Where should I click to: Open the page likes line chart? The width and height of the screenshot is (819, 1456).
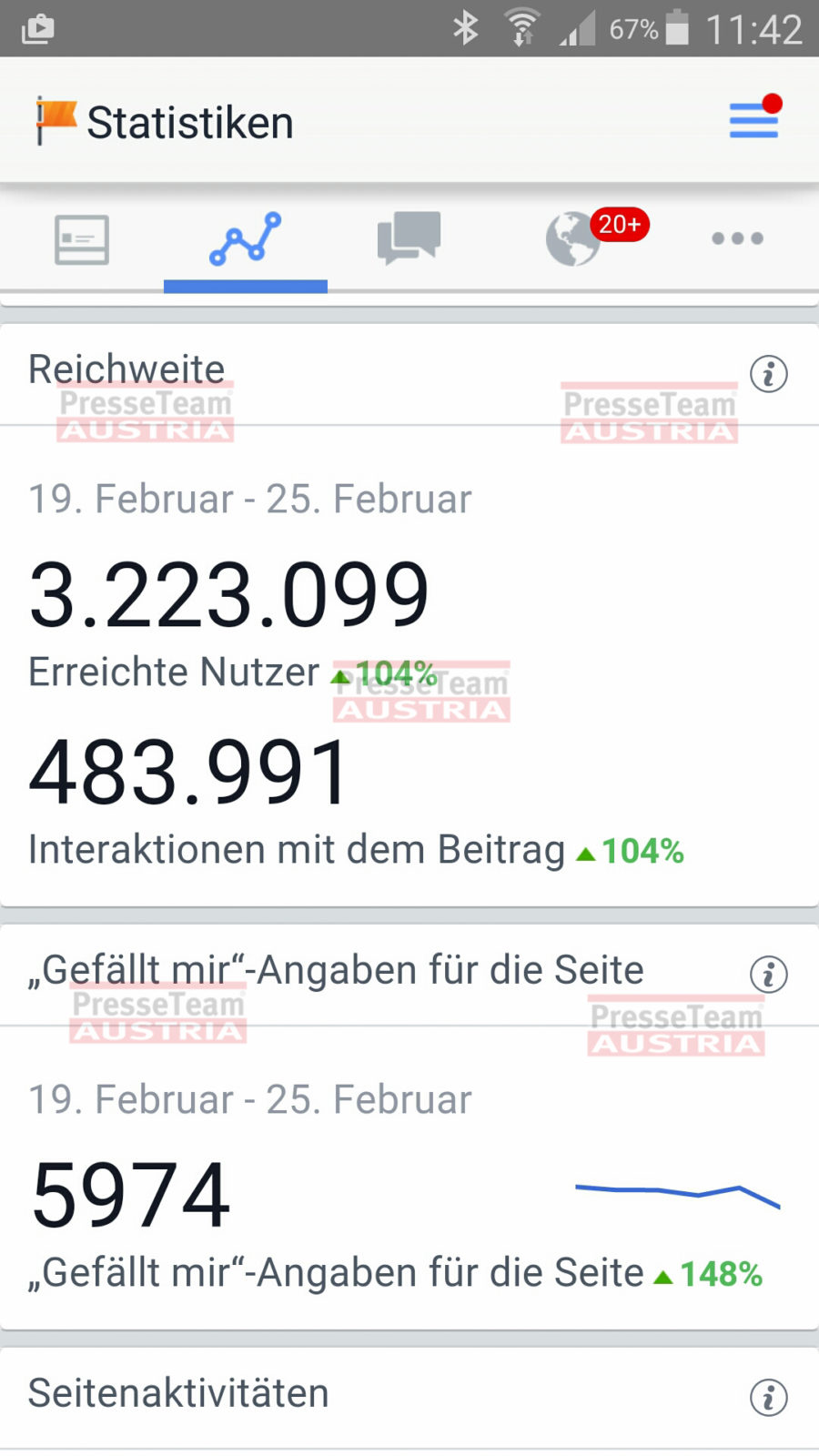coord(678,1191)
